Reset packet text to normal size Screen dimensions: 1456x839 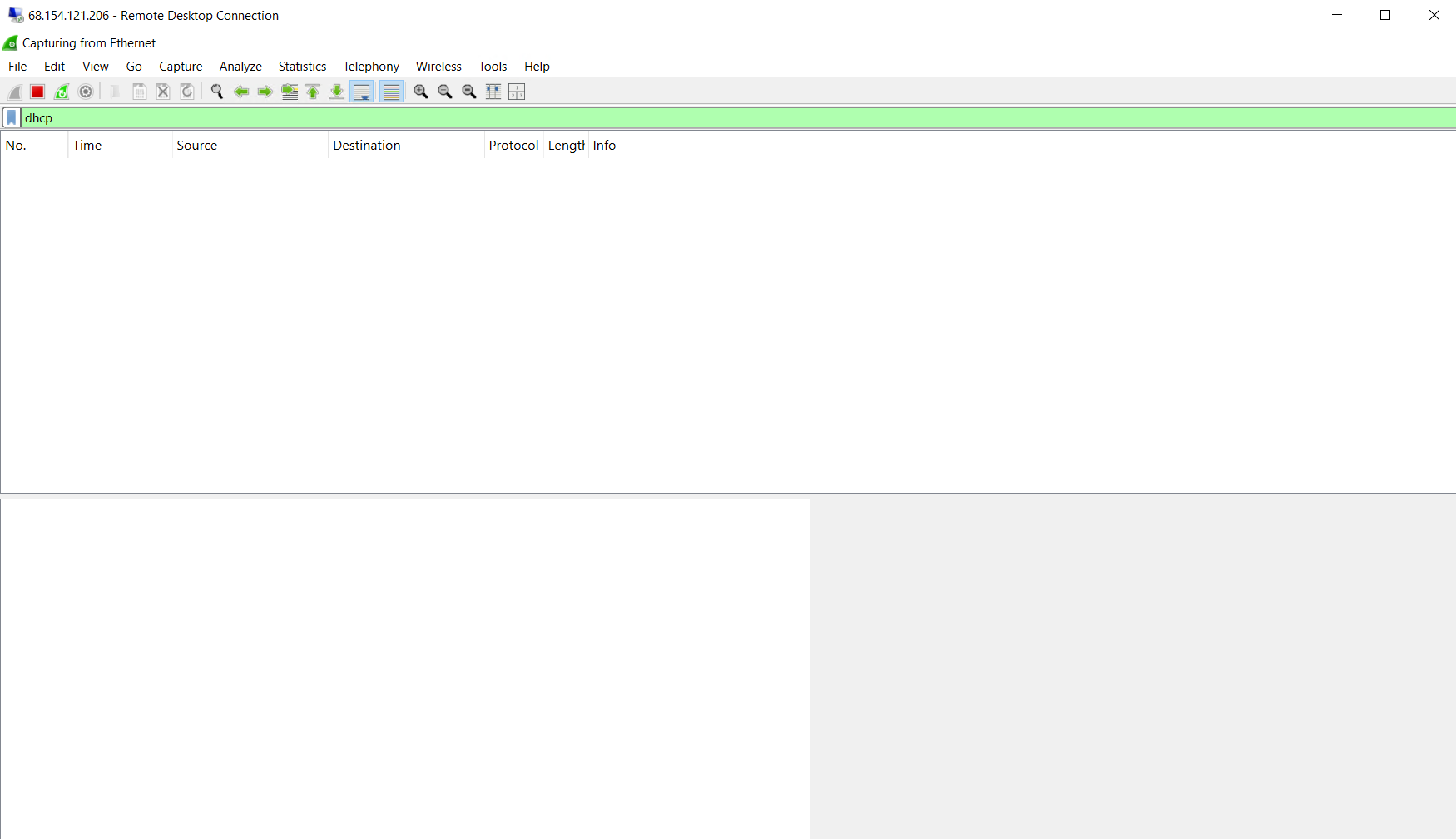(x=469, y=92)
